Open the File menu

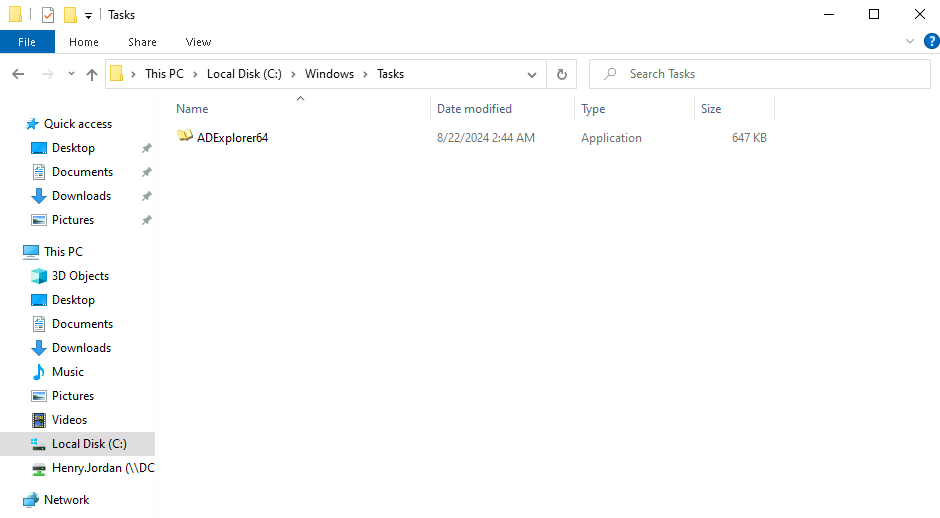pyautogui.click(x=27, y=42)
